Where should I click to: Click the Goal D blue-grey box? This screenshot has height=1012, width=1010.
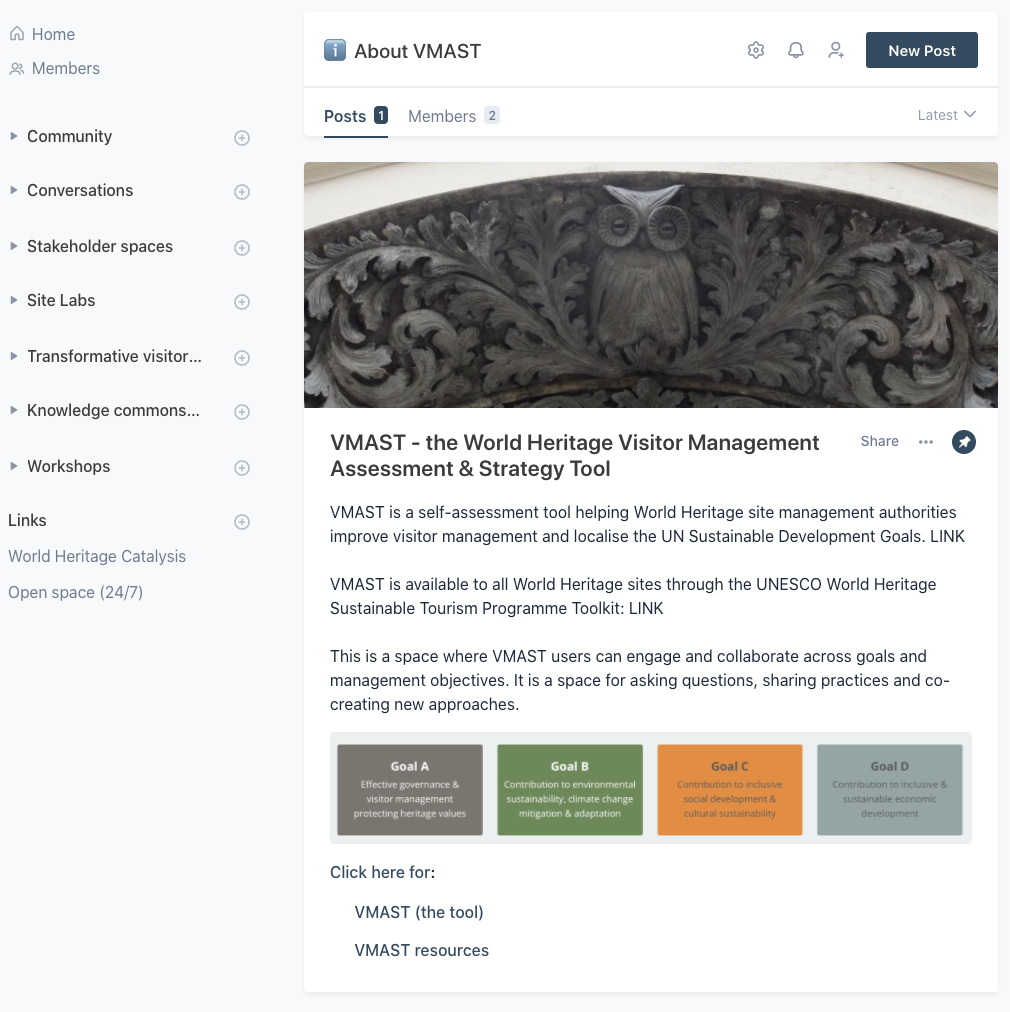tap(890, 790)
